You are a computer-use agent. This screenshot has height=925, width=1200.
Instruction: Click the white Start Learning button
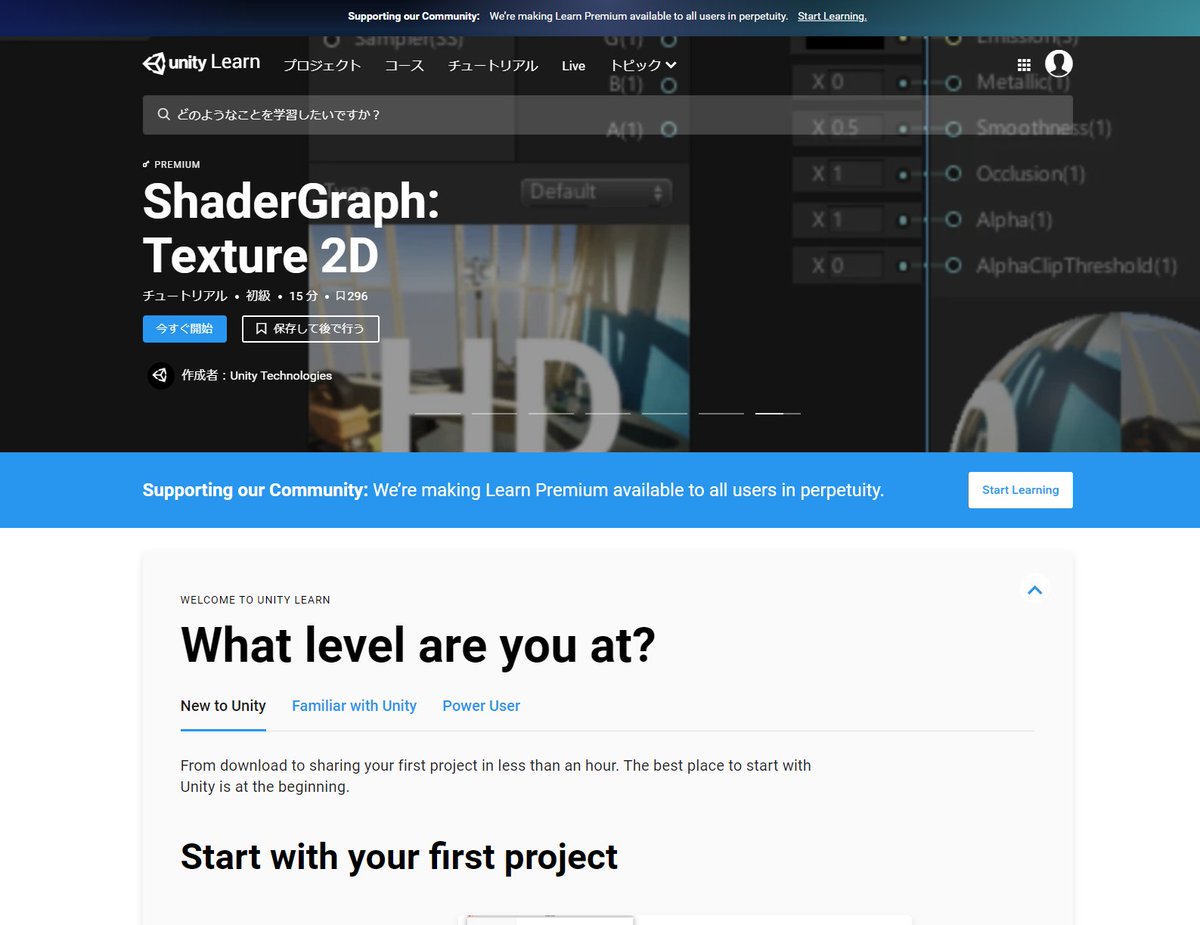(1020, 490)
